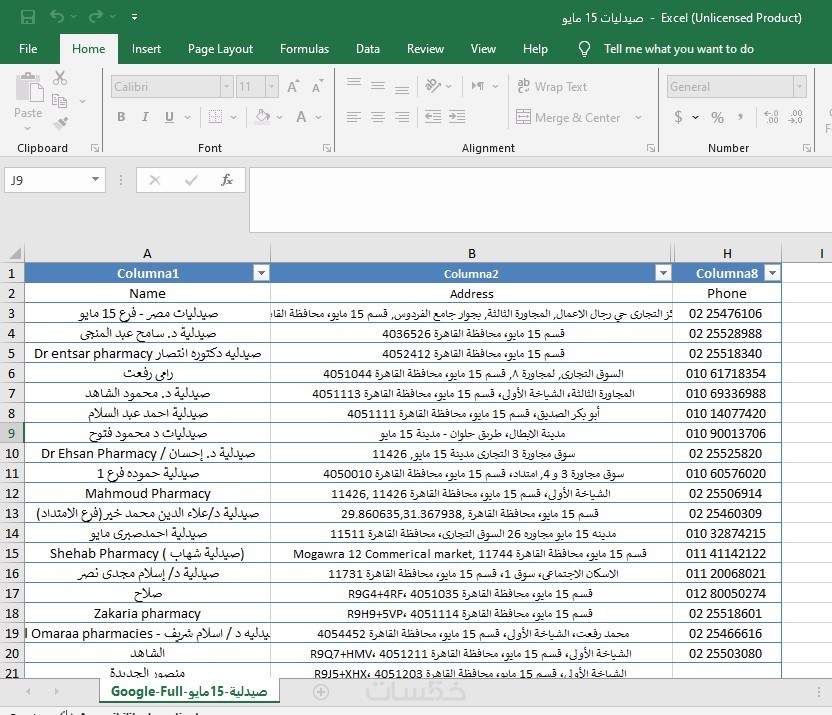Click the Undo arrow icon

click(x=57, y=17)
